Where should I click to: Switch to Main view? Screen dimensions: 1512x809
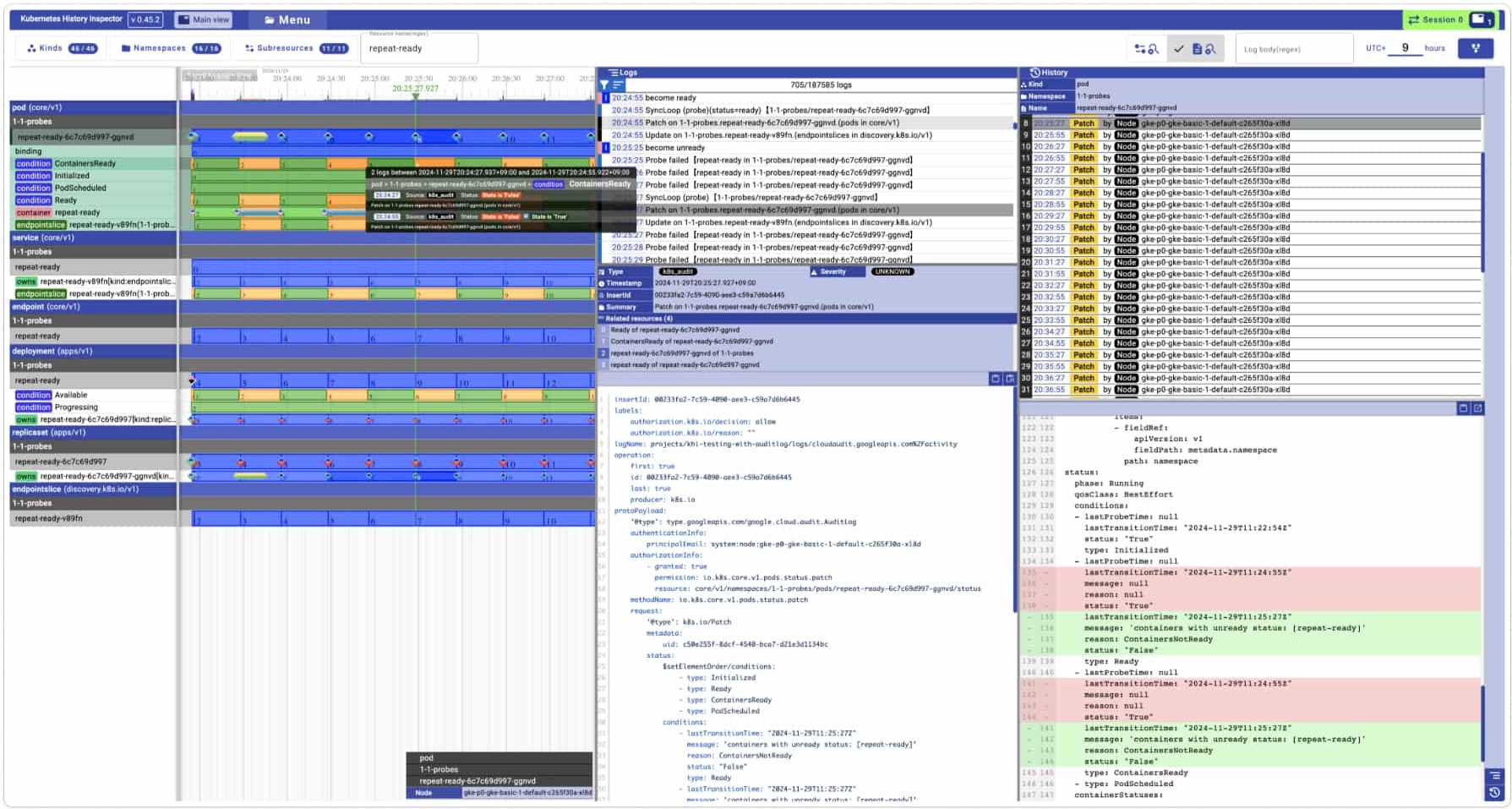[x=202, y=18]
